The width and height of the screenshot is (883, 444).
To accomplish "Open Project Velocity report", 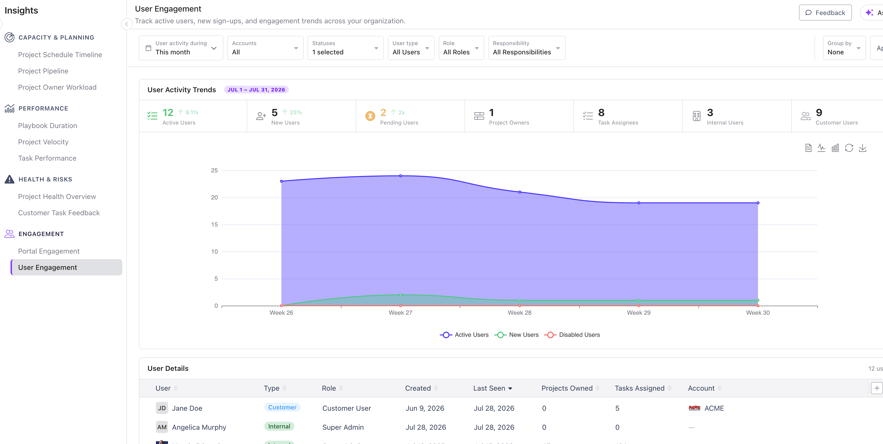I will (43, 142).
